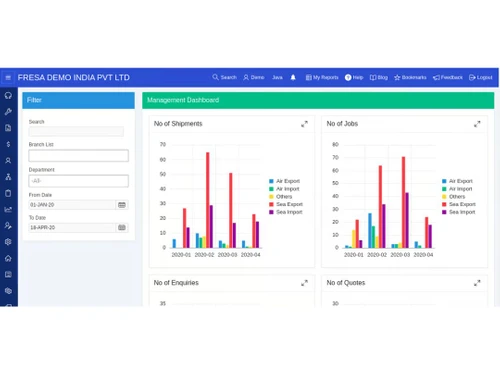Image resolution: width=500 pixels, height=375 pixels.
Task: Toggle Air Import legend in Shipments chart
Action: [x=284, y=189]
